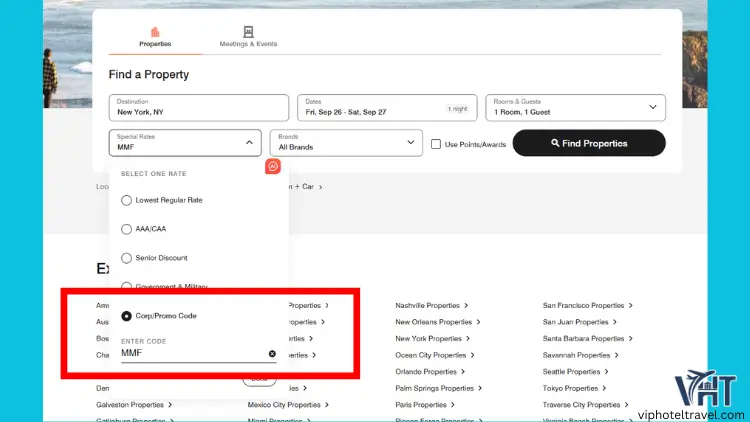
Task: Open New Orleans Properties link
Action: pyautogui.click(x=438, y=322)
